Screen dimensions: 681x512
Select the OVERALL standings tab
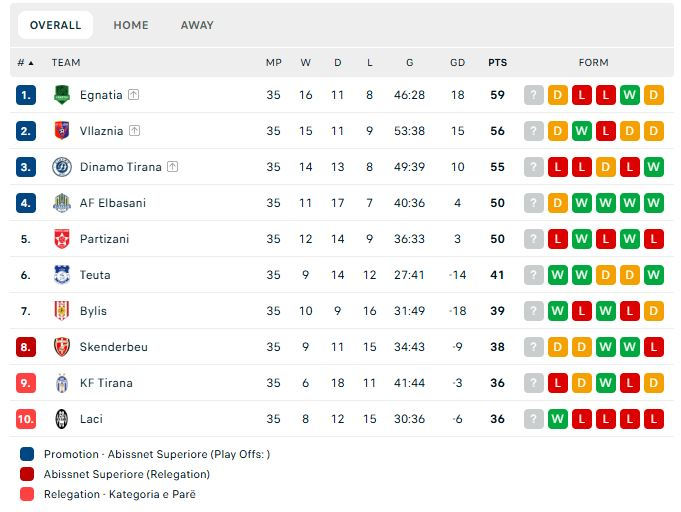pyautogui.click(x=56, y=25)
